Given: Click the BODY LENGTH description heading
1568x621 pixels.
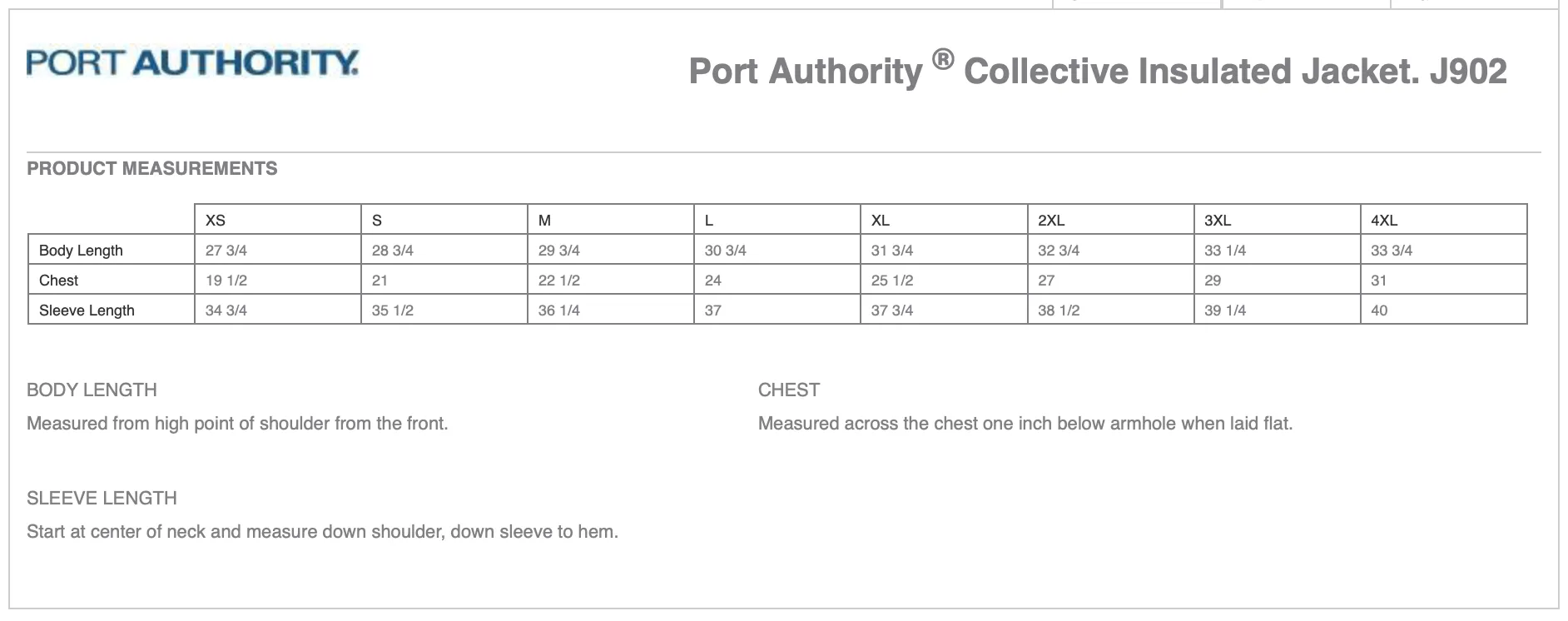Looking at the screenshot, I should click(92, 390).
